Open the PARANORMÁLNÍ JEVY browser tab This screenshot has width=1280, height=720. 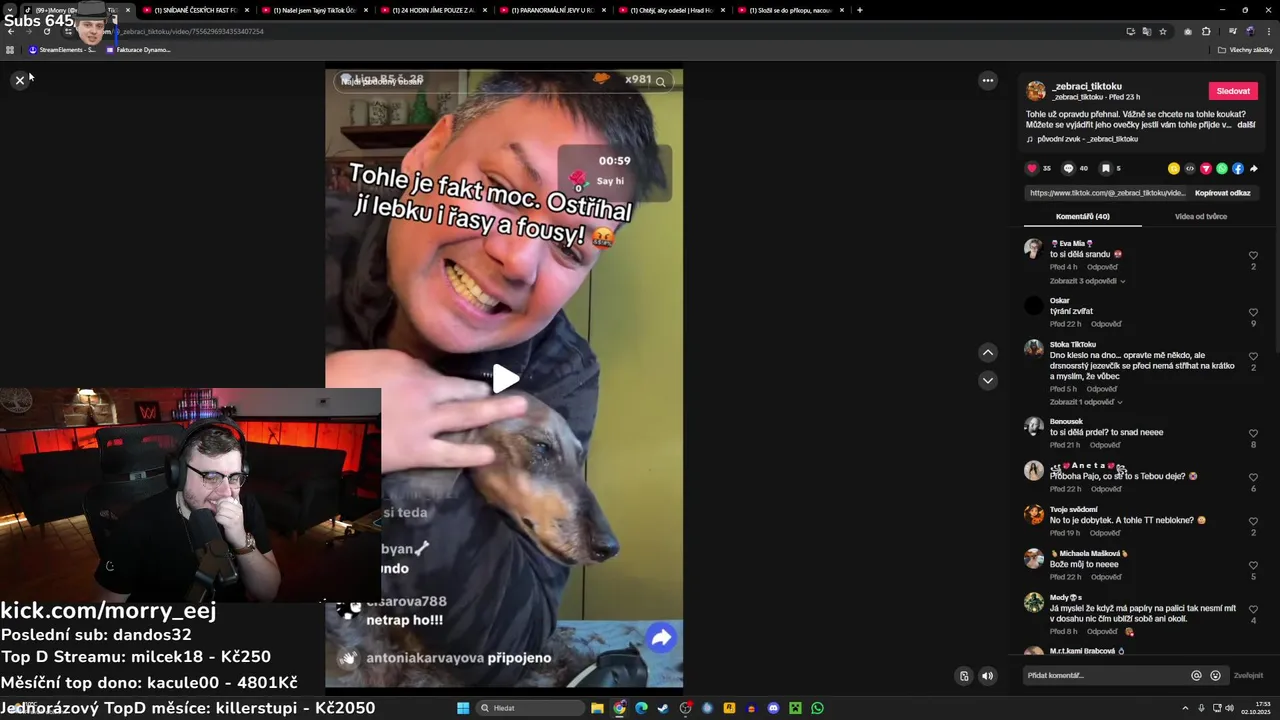pyautogui.click(x=552, y=10)
